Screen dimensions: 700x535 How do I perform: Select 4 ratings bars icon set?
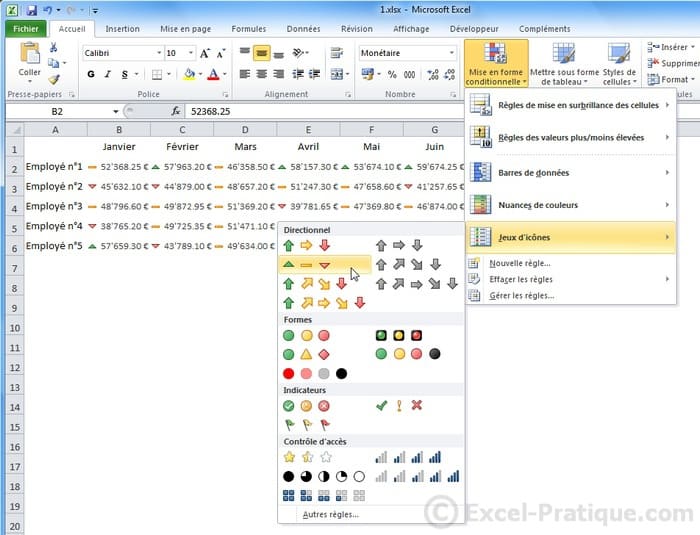[408, 457]
